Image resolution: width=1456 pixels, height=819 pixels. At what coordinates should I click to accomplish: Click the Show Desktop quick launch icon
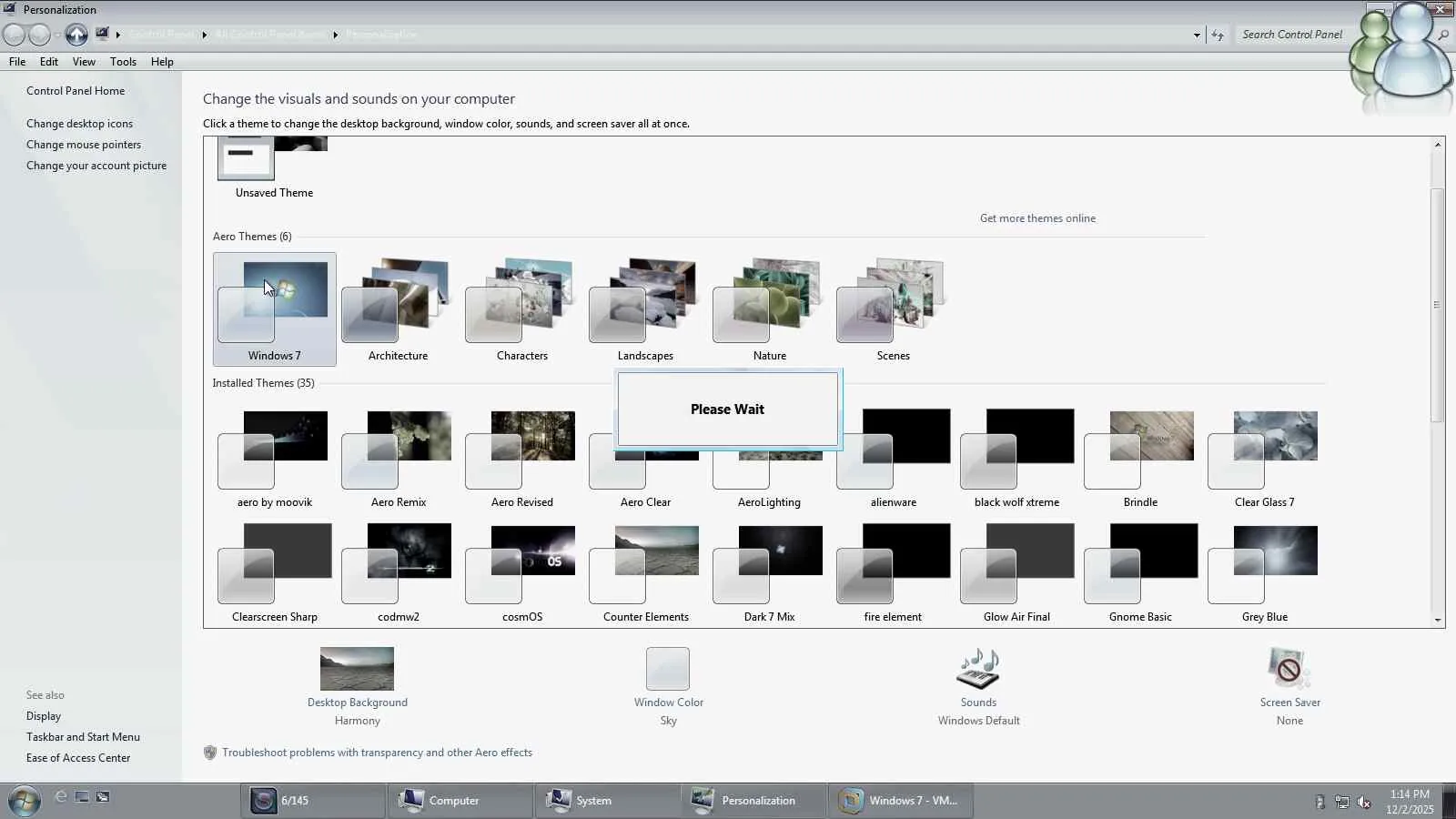point(82,797)
